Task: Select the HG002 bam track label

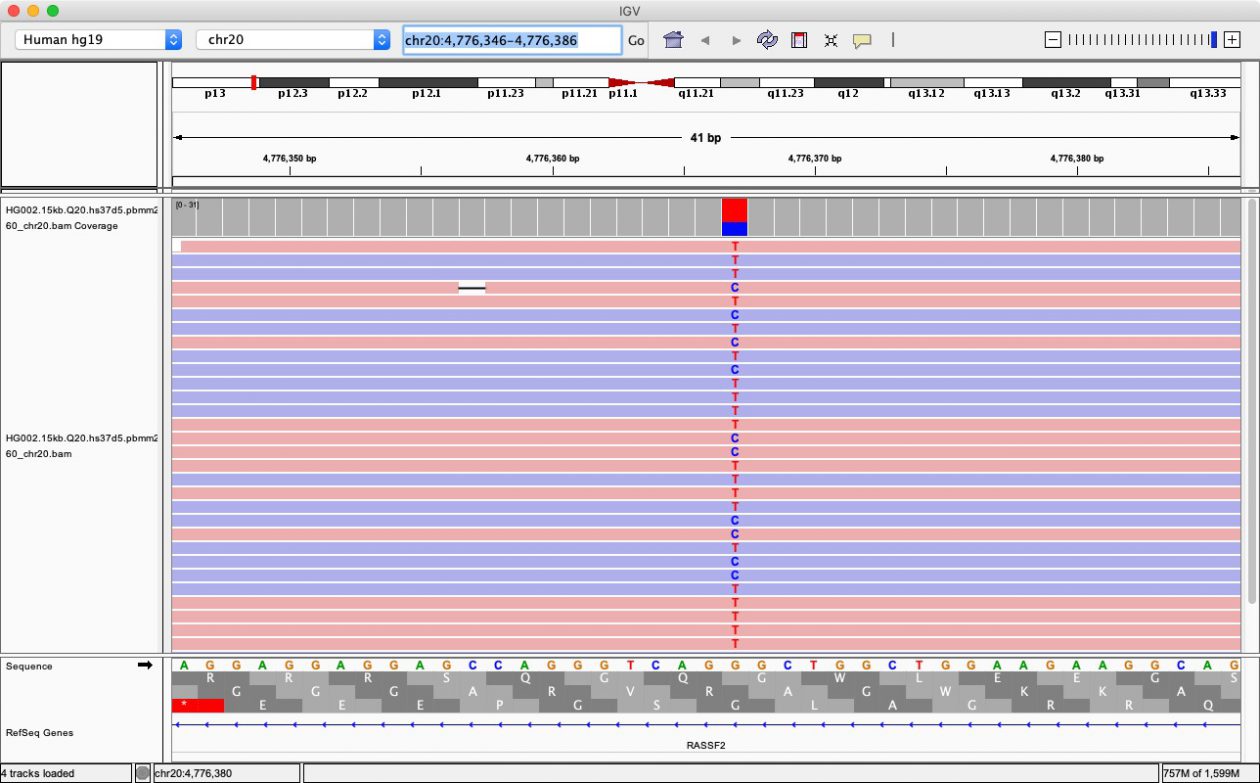Action: pos(80,446)
